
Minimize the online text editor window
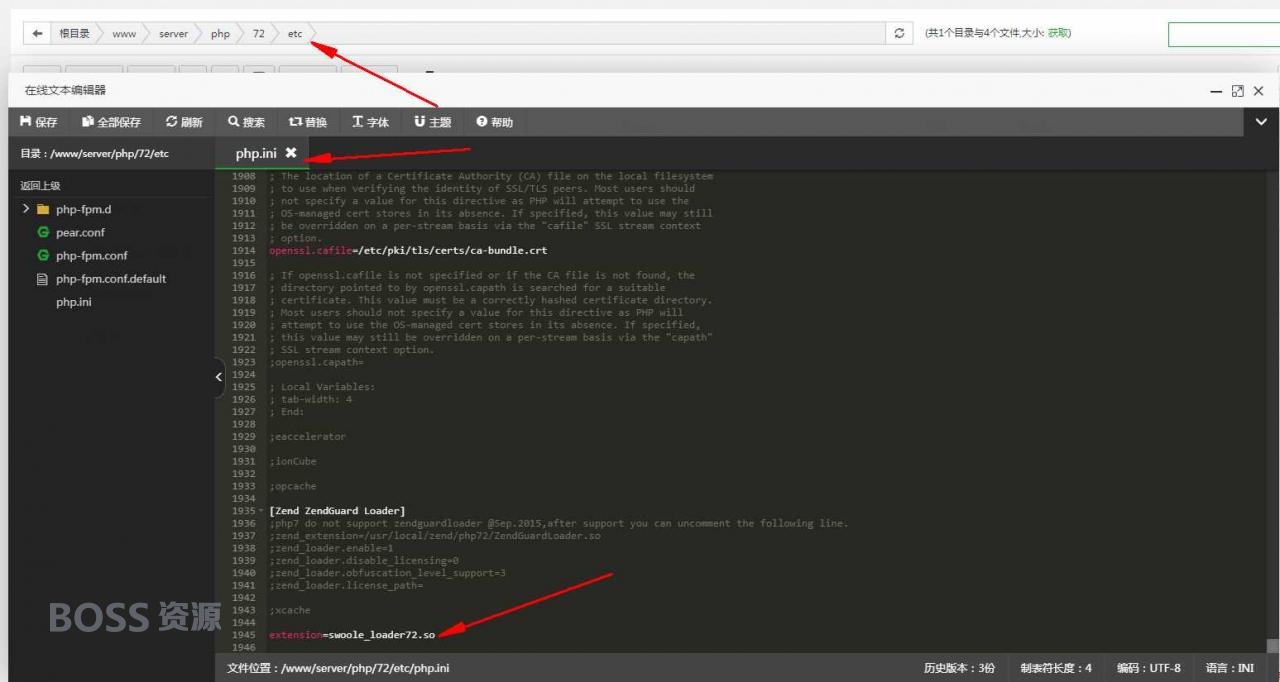[1216, 91]
